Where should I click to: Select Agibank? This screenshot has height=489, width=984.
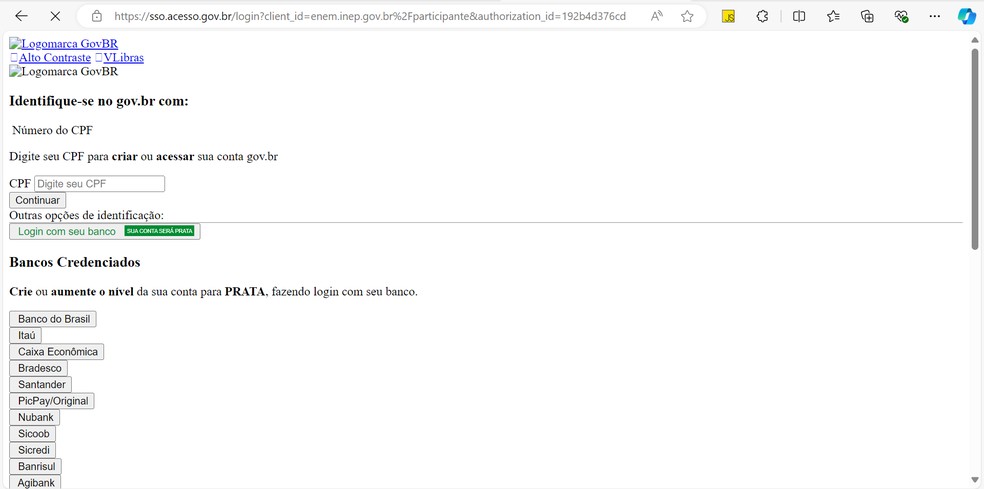click(35, 482)
